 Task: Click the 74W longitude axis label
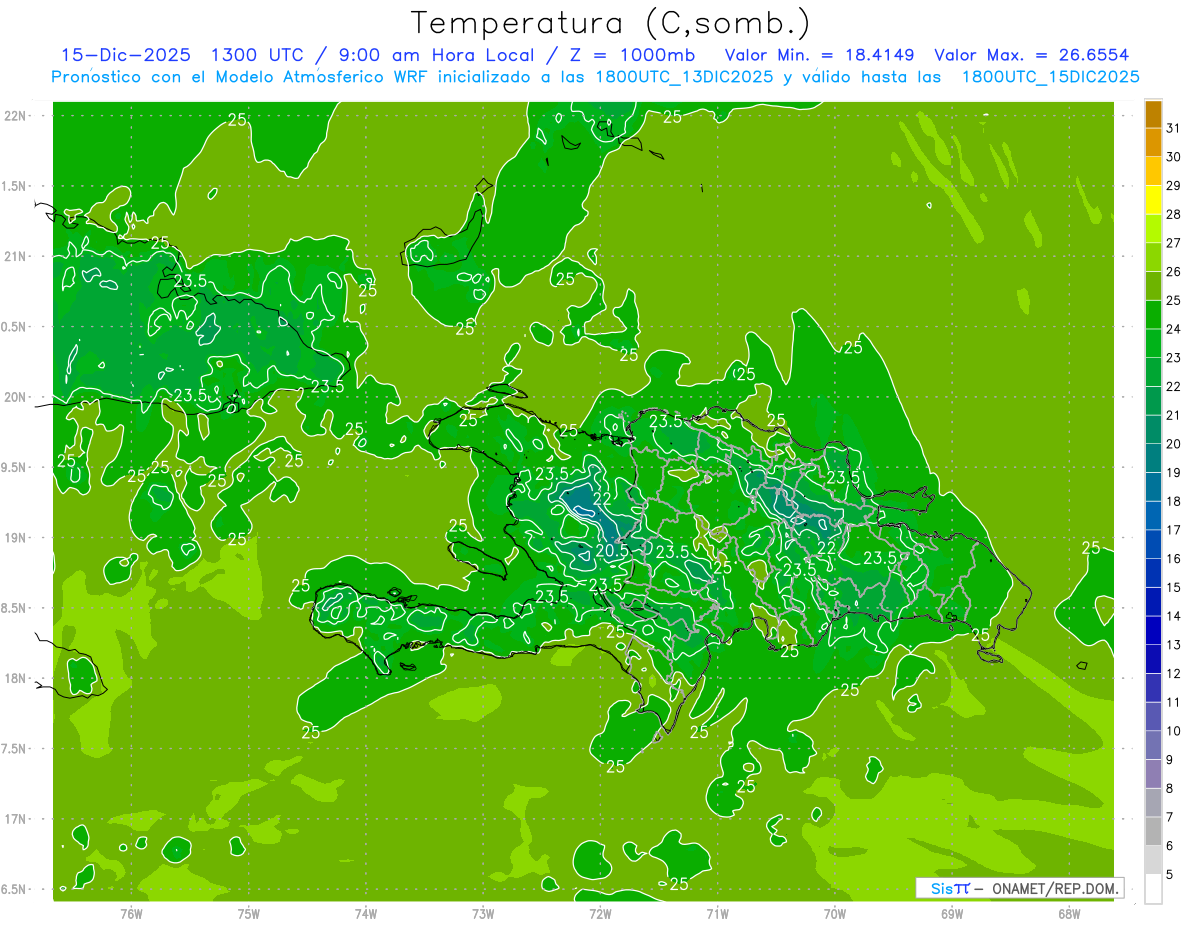click(x=365, y=913)
